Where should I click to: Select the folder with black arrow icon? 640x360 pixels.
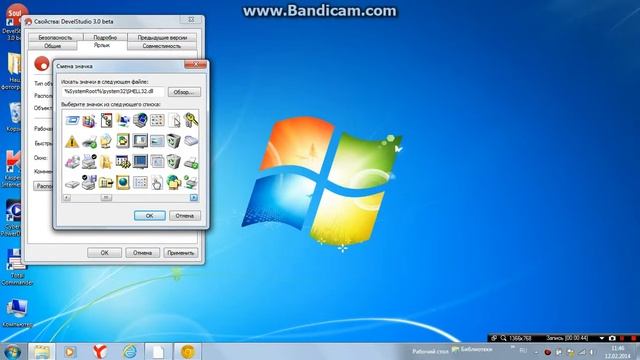106,182
